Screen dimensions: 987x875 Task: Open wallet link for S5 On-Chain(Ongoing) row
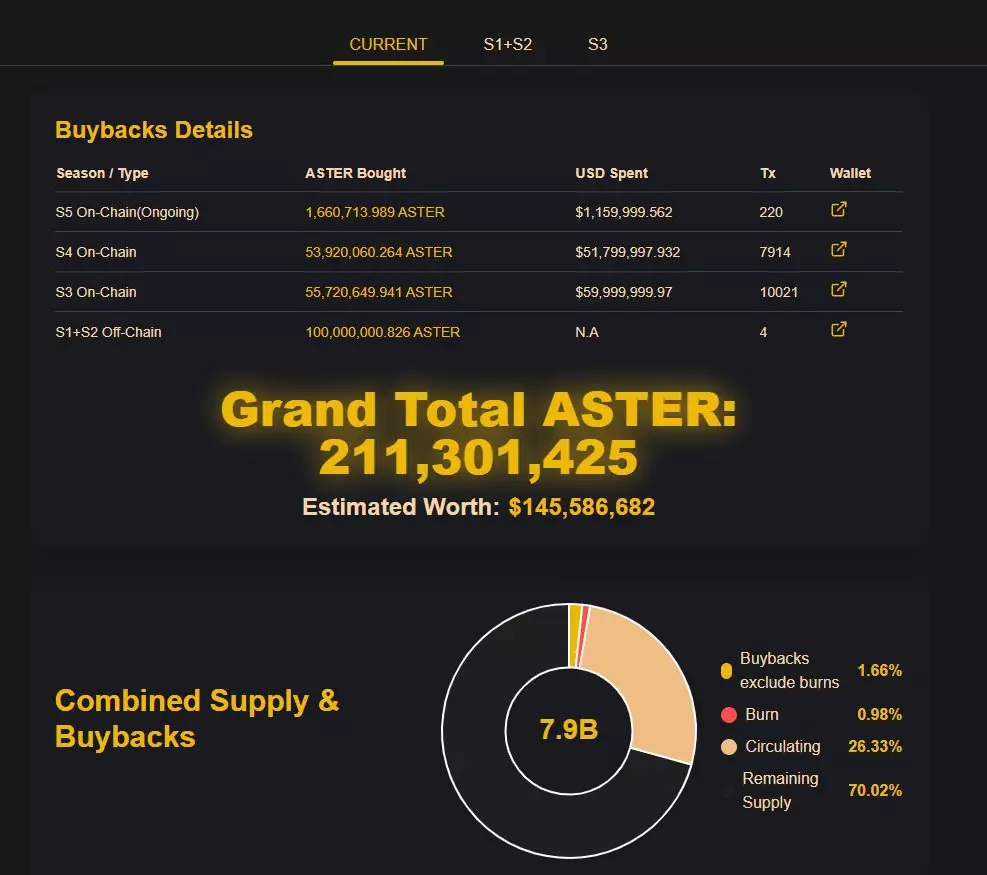[839, 210]
